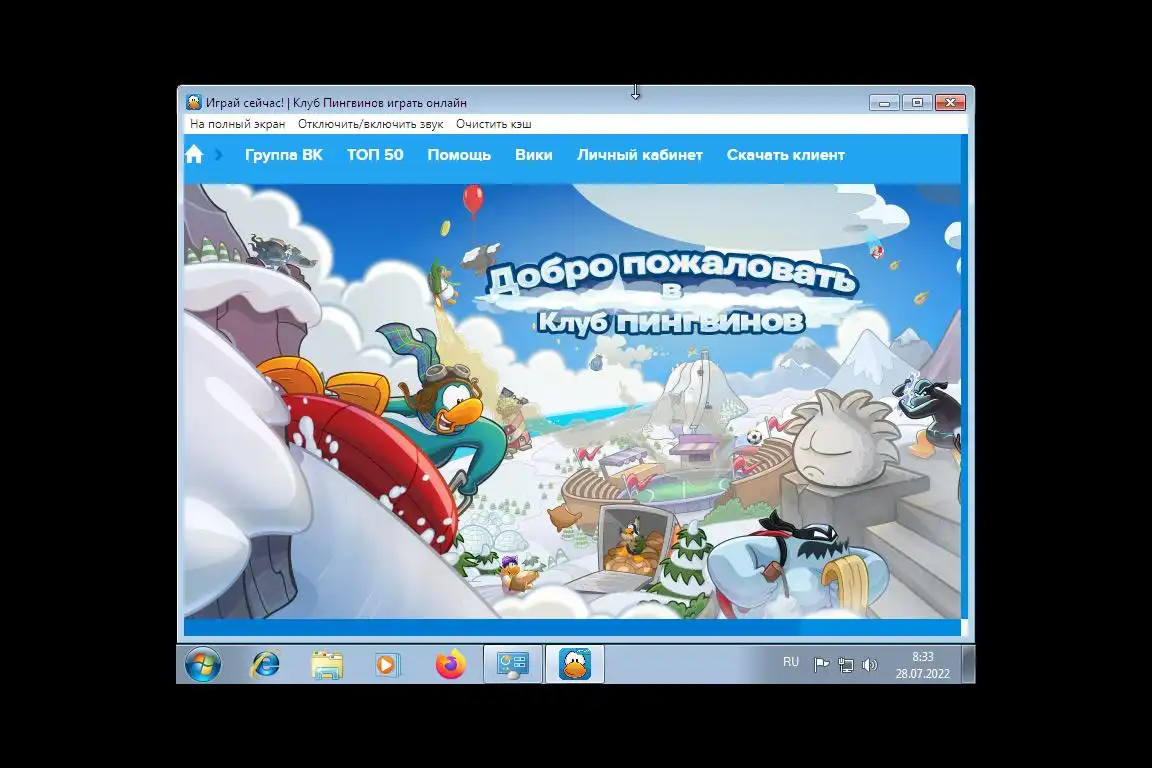Viewport: 1152px width, 768px height.
Task: Select the Club Penguin taskbar button
Action: point(575,664)
